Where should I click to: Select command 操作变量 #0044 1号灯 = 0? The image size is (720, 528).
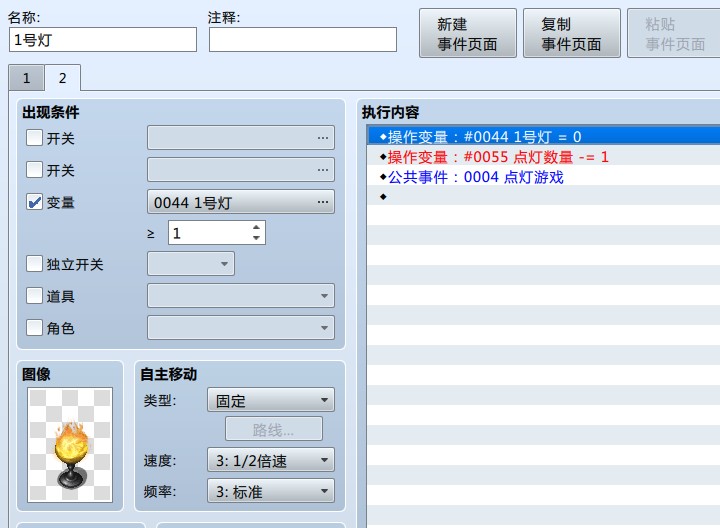pyautogui.click(x=544, y=136)
